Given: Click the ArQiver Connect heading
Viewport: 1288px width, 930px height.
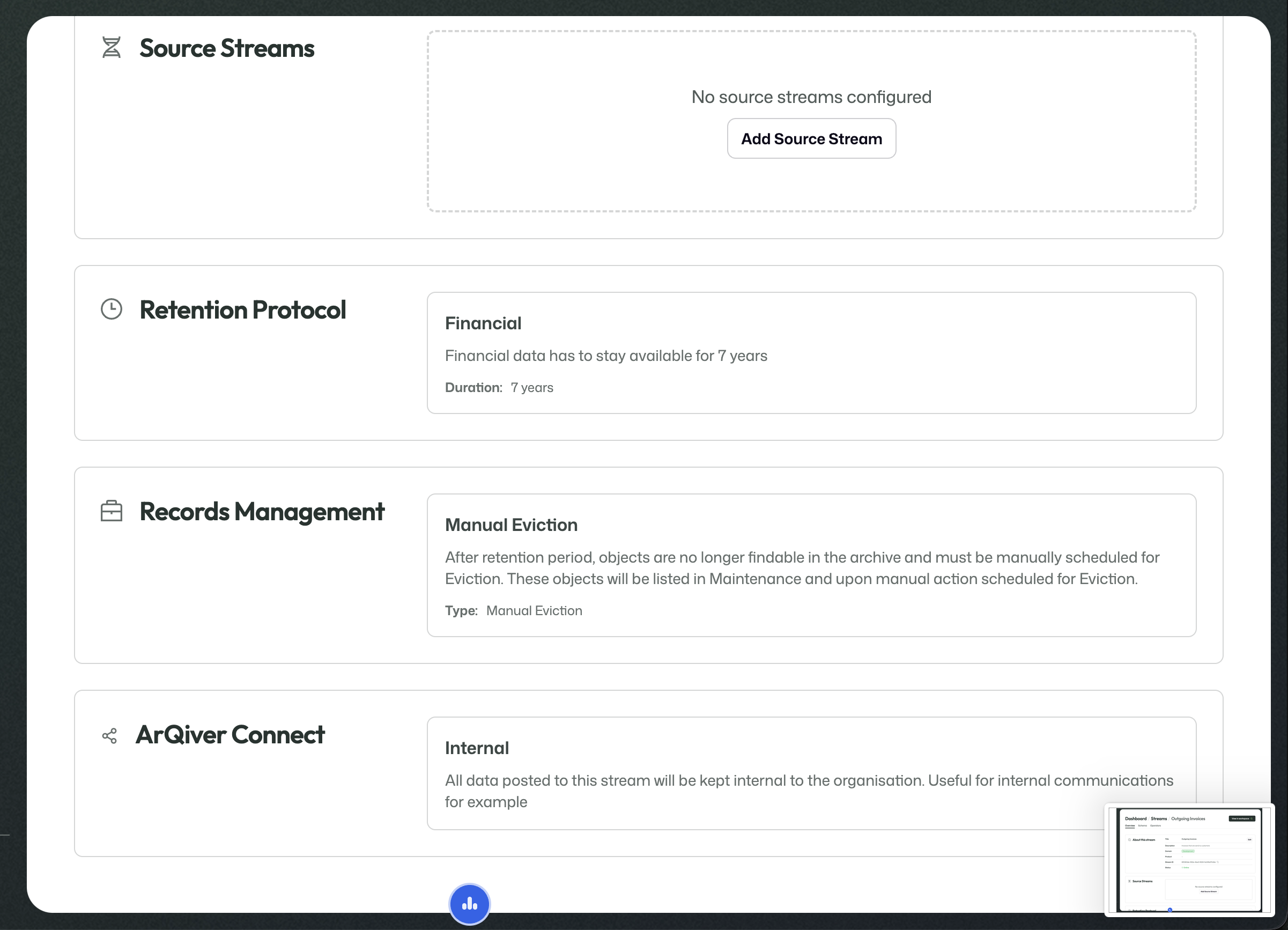Looking at the screenshot, I should coord(230,735).
